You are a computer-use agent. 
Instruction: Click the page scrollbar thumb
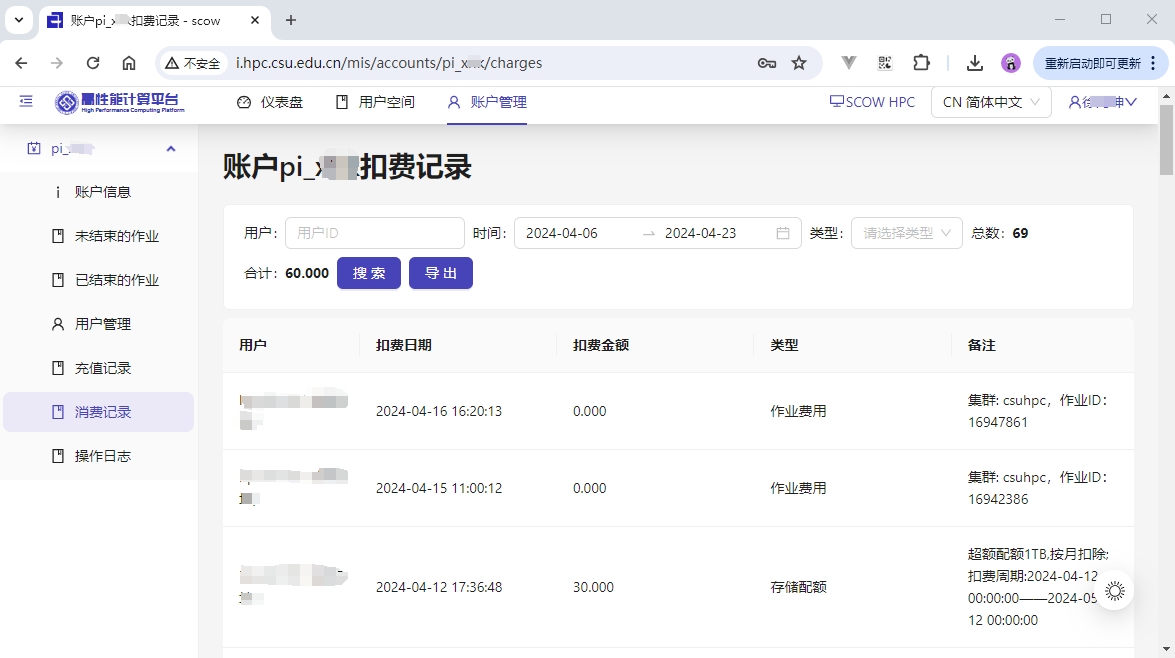click(x=1166, y=140)
